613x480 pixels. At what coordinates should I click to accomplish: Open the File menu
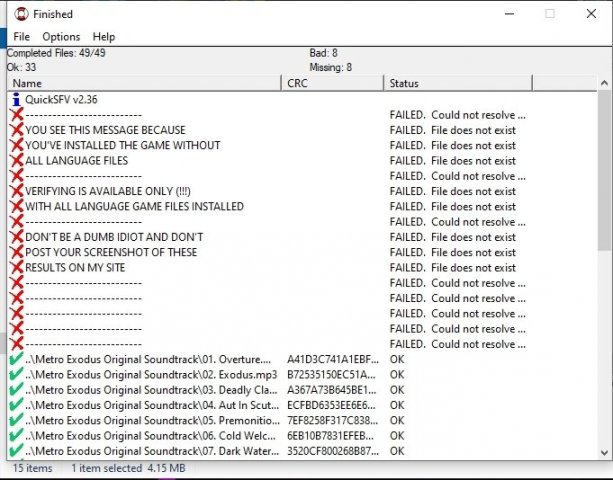[x=21, y=37]
